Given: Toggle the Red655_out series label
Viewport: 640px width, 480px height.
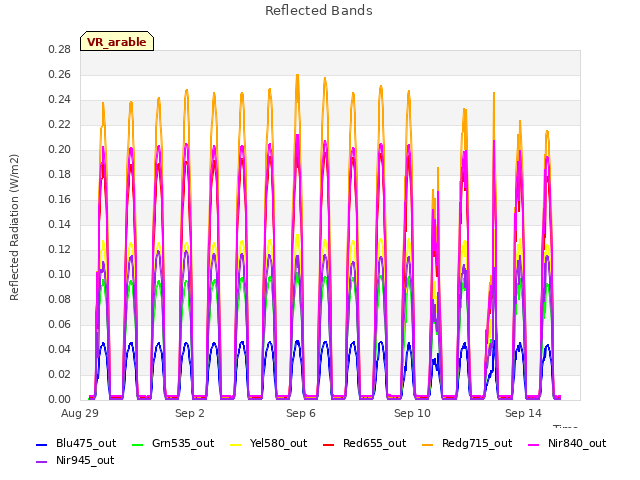Looking at the screenshot, I should pyautogui.click(x=374, y=443).
